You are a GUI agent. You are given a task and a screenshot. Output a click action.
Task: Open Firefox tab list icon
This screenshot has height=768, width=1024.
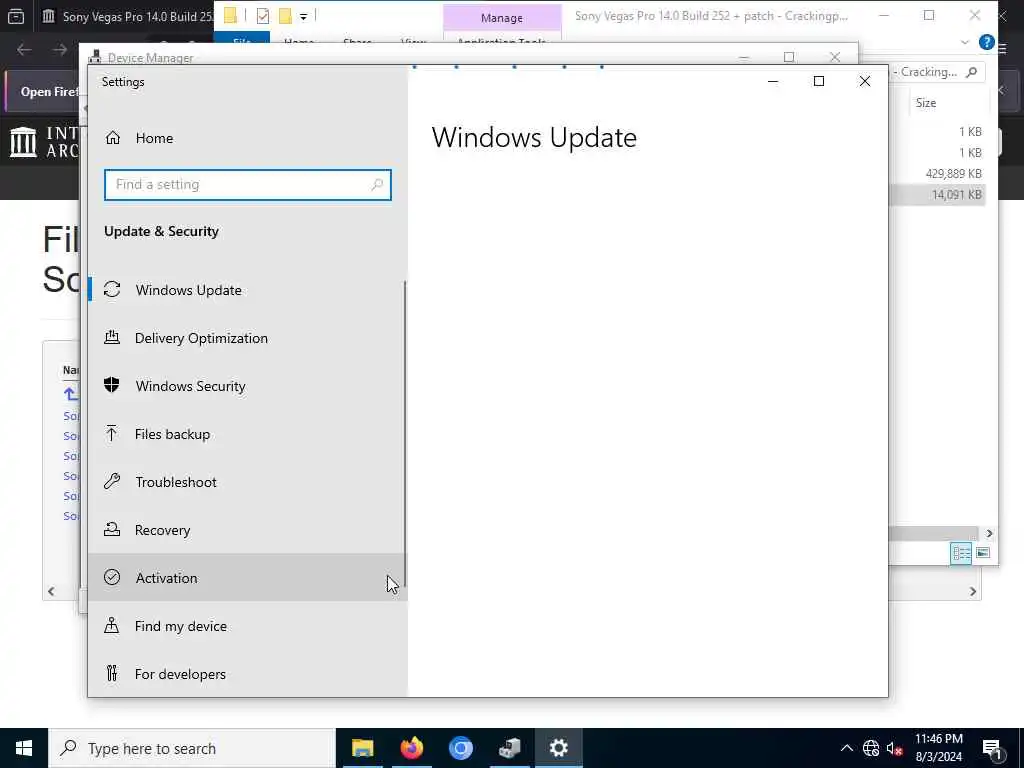point(16,16)
